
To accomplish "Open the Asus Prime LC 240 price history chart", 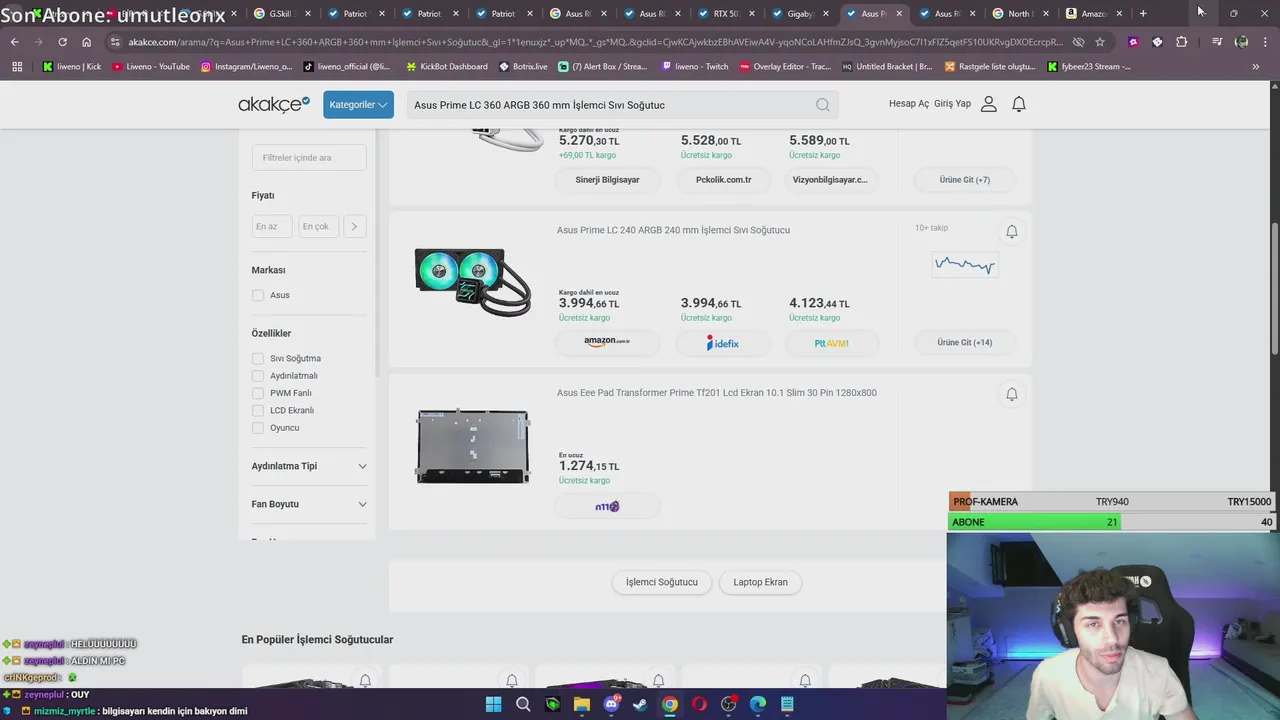I will point(965,265).
